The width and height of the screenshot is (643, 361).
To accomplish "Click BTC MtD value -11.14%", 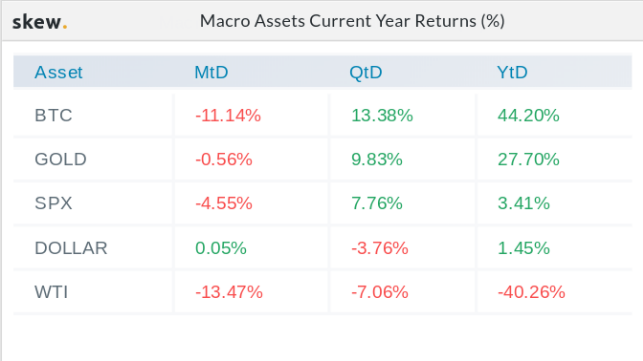I will pyautogui.click(x=228, y=115).
